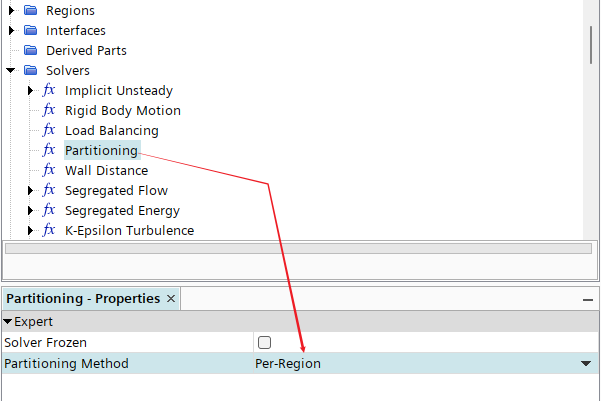Open the Partitioning Method dropdown arrow
Image resolution: width=601 pixels, height=401 pixels.
coord(586,363)
